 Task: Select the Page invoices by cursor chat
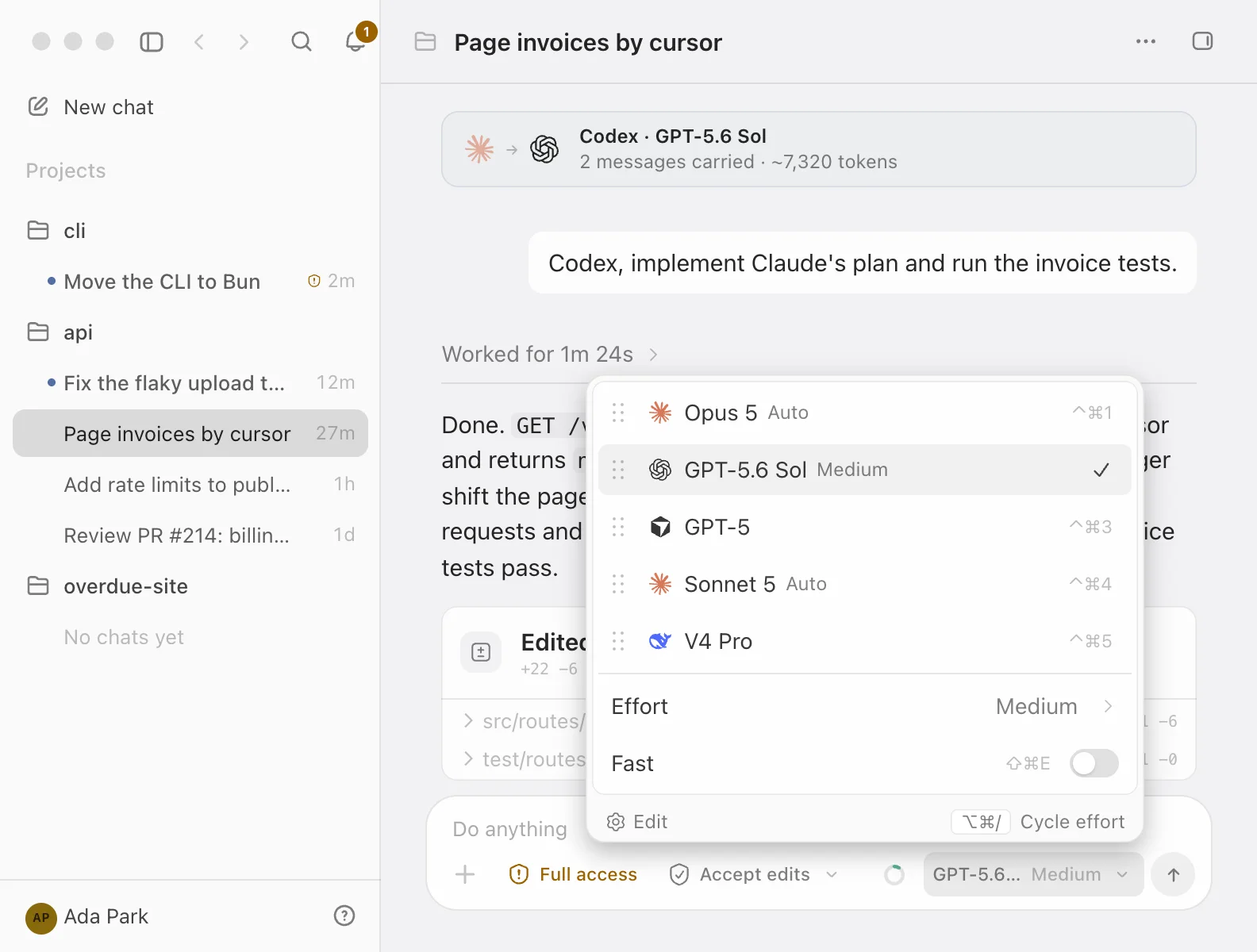click(x=190, y=433)
